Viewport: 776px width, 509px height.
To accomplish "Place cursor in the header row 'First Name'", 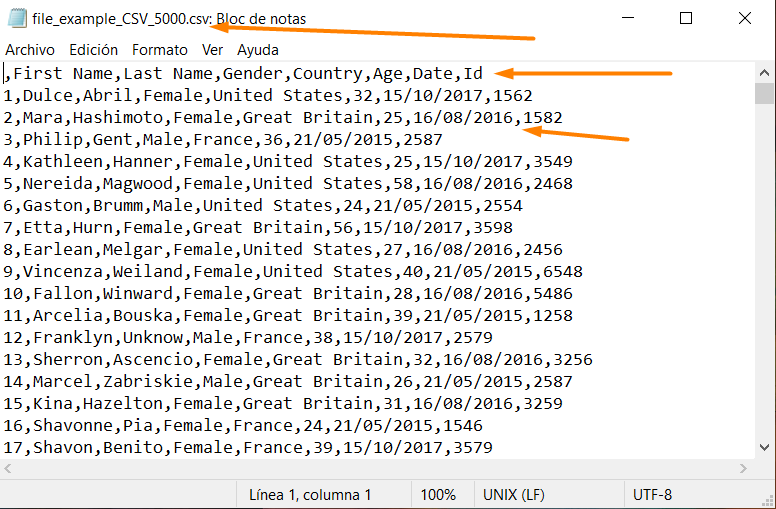I will [62, 74].
